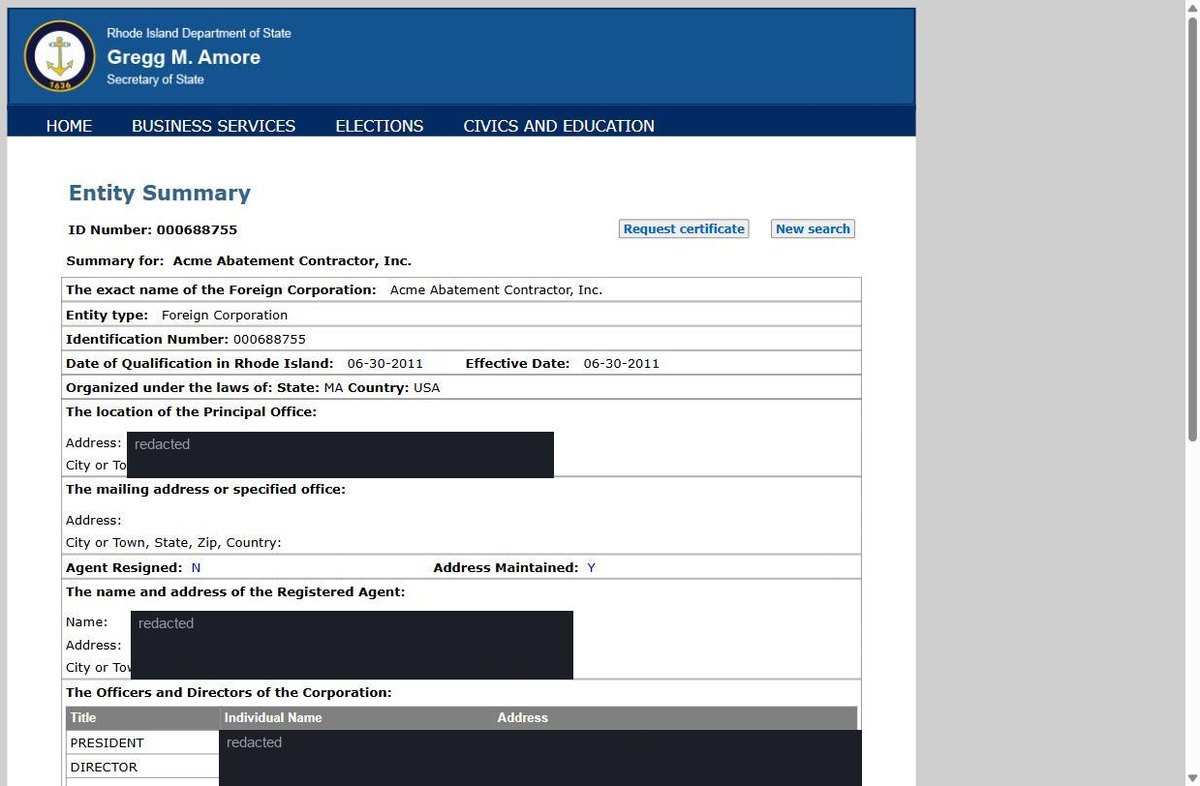
Task: Select the Secretary of State subtitle
Action: (155, 80)
